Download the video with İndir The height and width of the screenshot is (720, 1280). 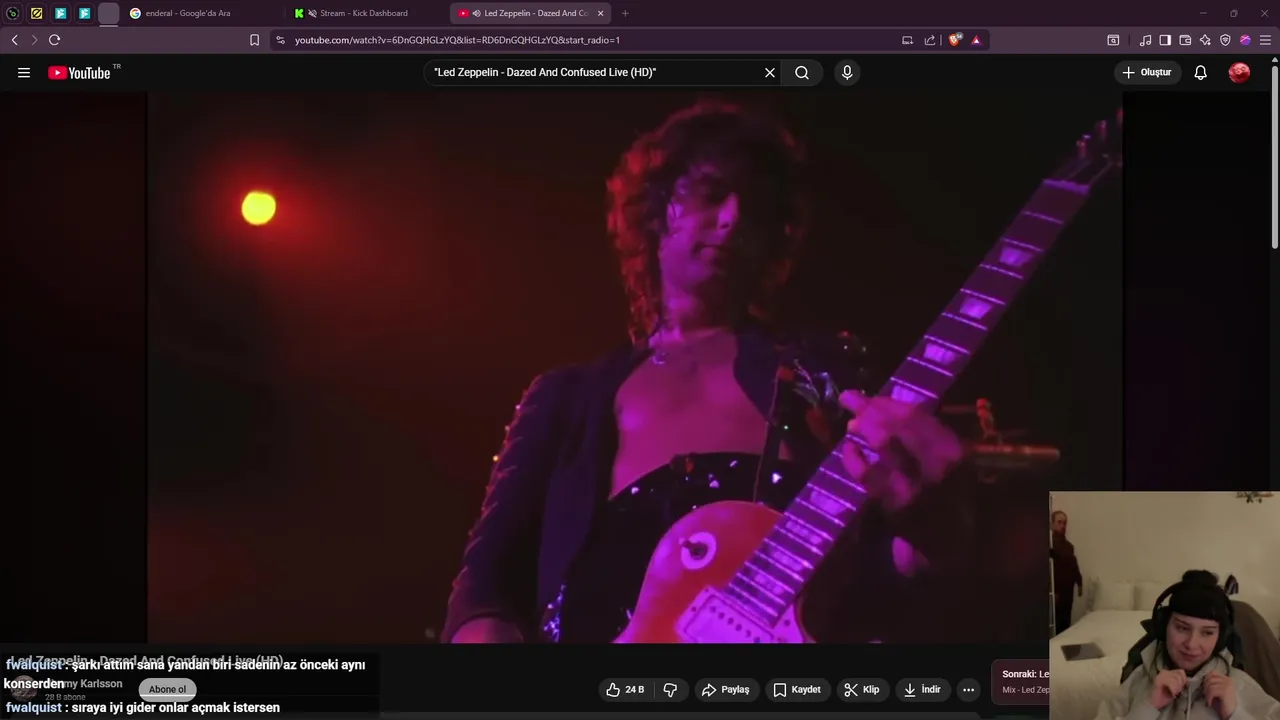pos(923,689)
